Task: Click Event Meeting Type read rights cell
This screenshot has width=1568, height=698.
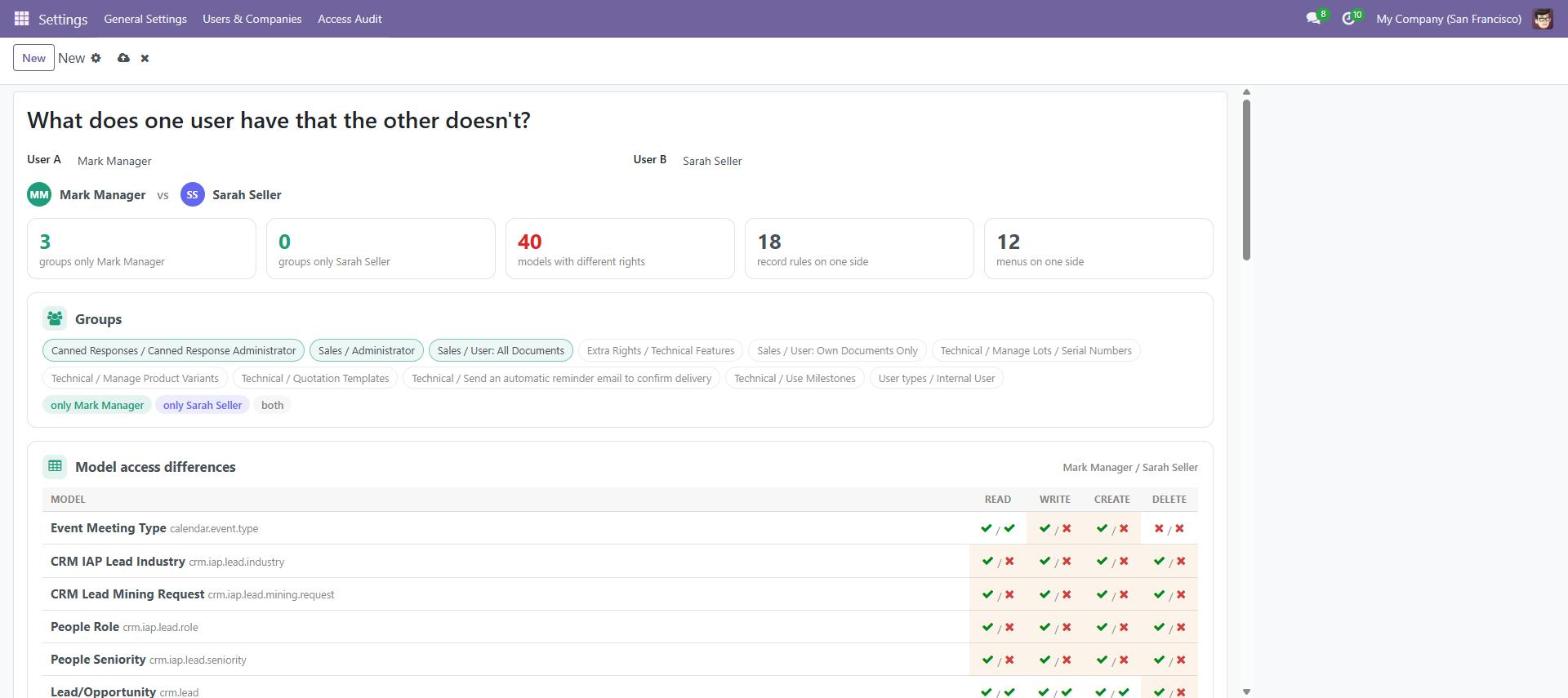Action: (998, 528)
